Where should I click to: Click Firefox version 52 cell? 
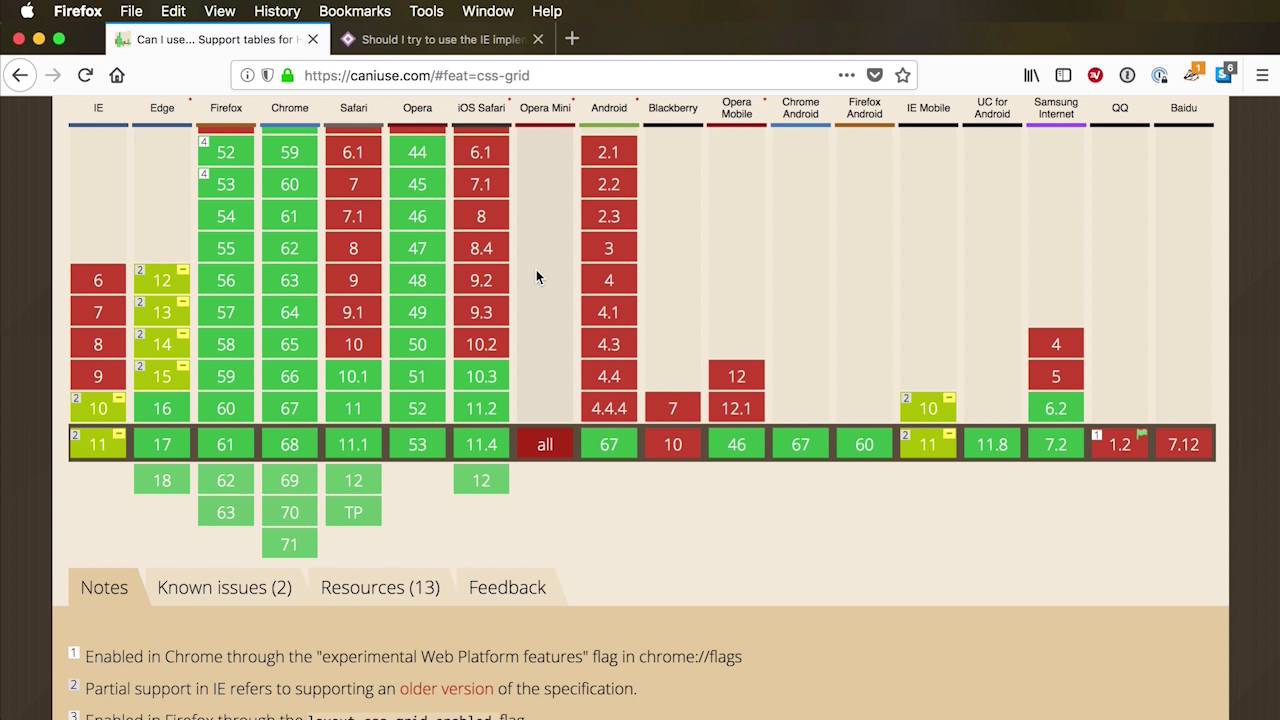pos(226,152)
